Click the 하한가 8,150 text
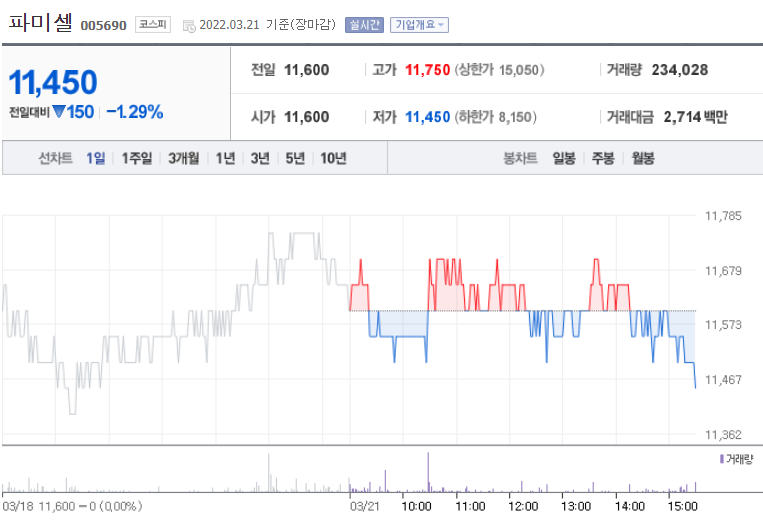The image size is (763, 522). (495, 117)
